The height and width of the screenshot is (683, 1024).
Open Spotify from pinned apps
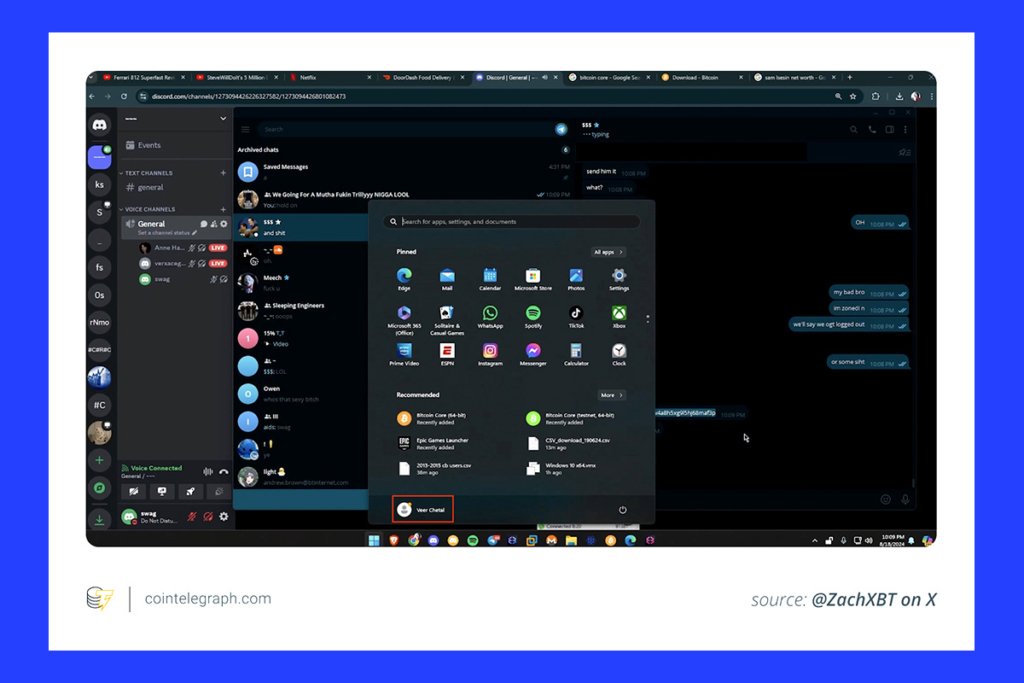[533, 316]
